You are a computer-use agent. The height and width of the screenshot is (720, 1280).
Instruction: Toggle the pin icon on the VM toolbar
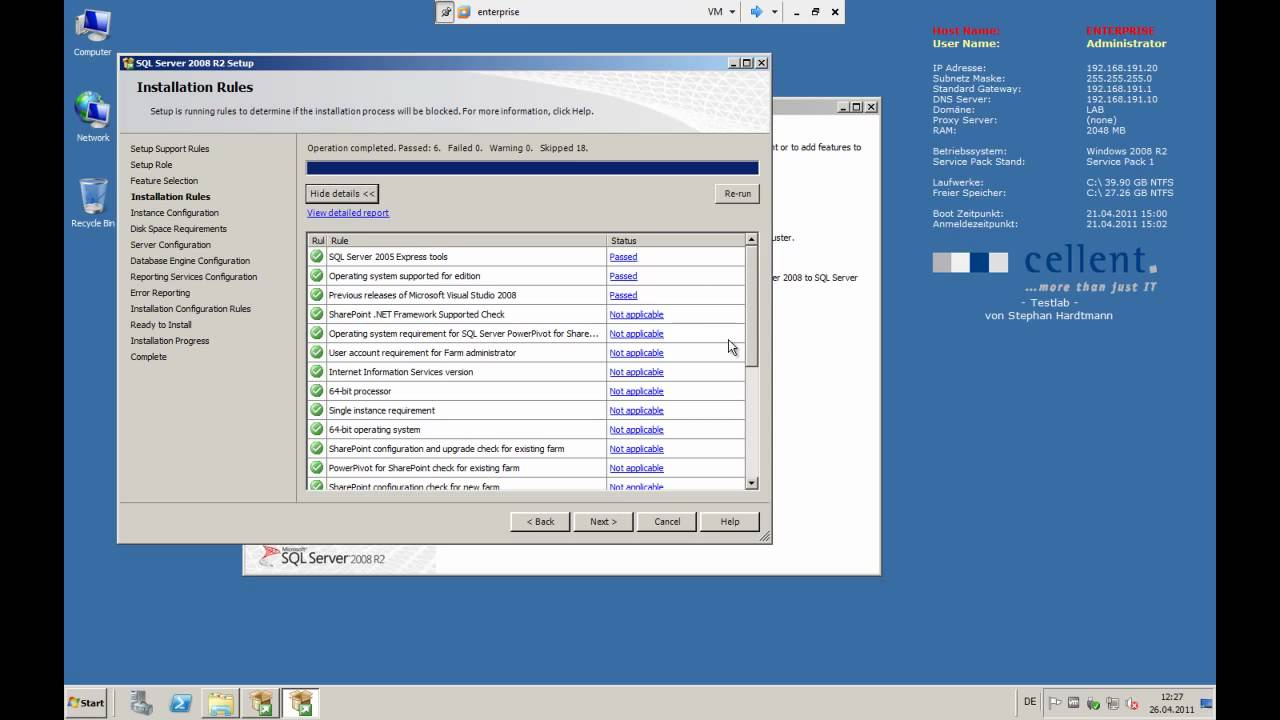pyautogui.click(x=446, y=12)
